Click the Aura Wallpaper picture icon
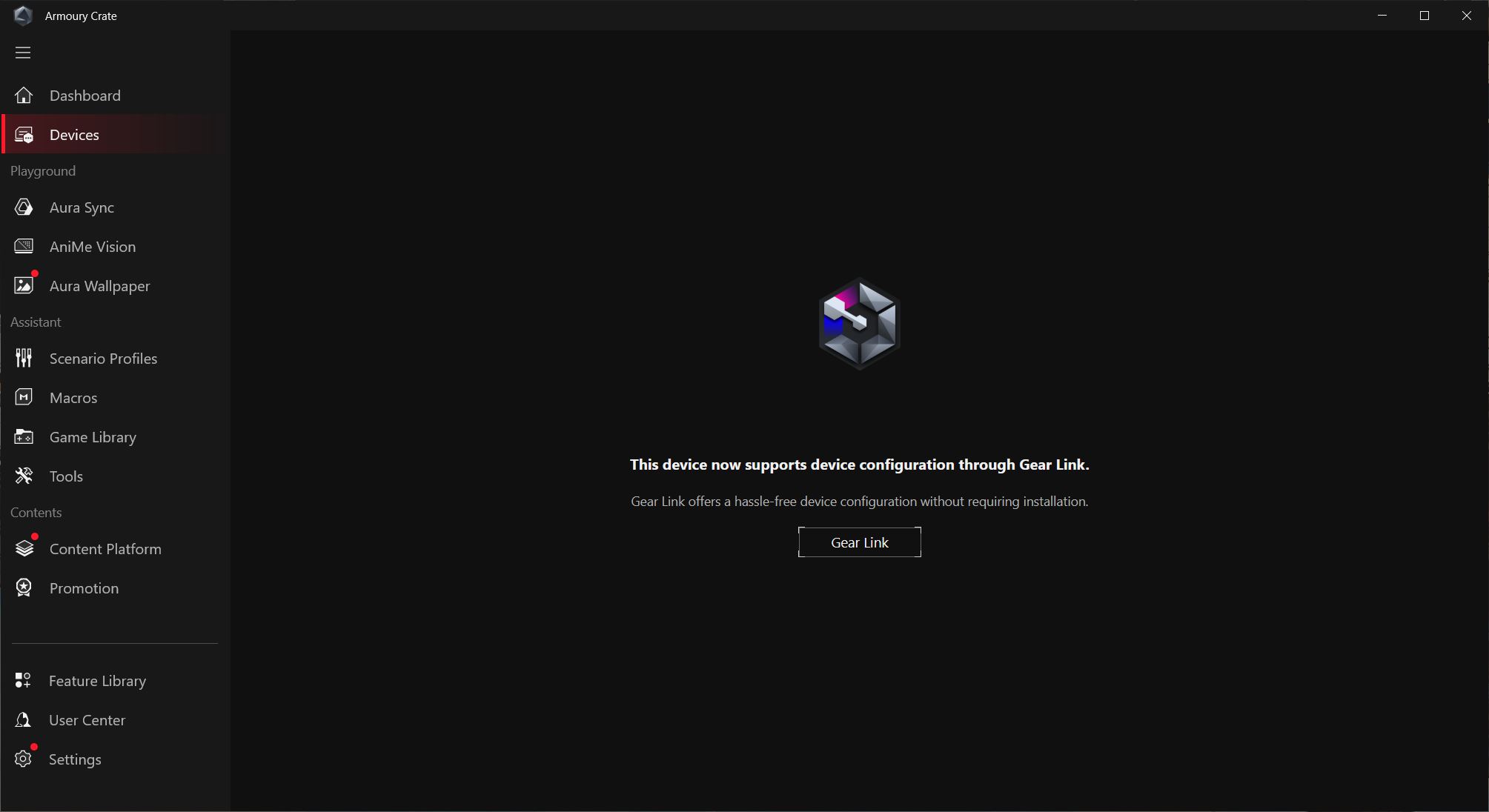This screenshot has width=1489, height=812. [24, 285]
